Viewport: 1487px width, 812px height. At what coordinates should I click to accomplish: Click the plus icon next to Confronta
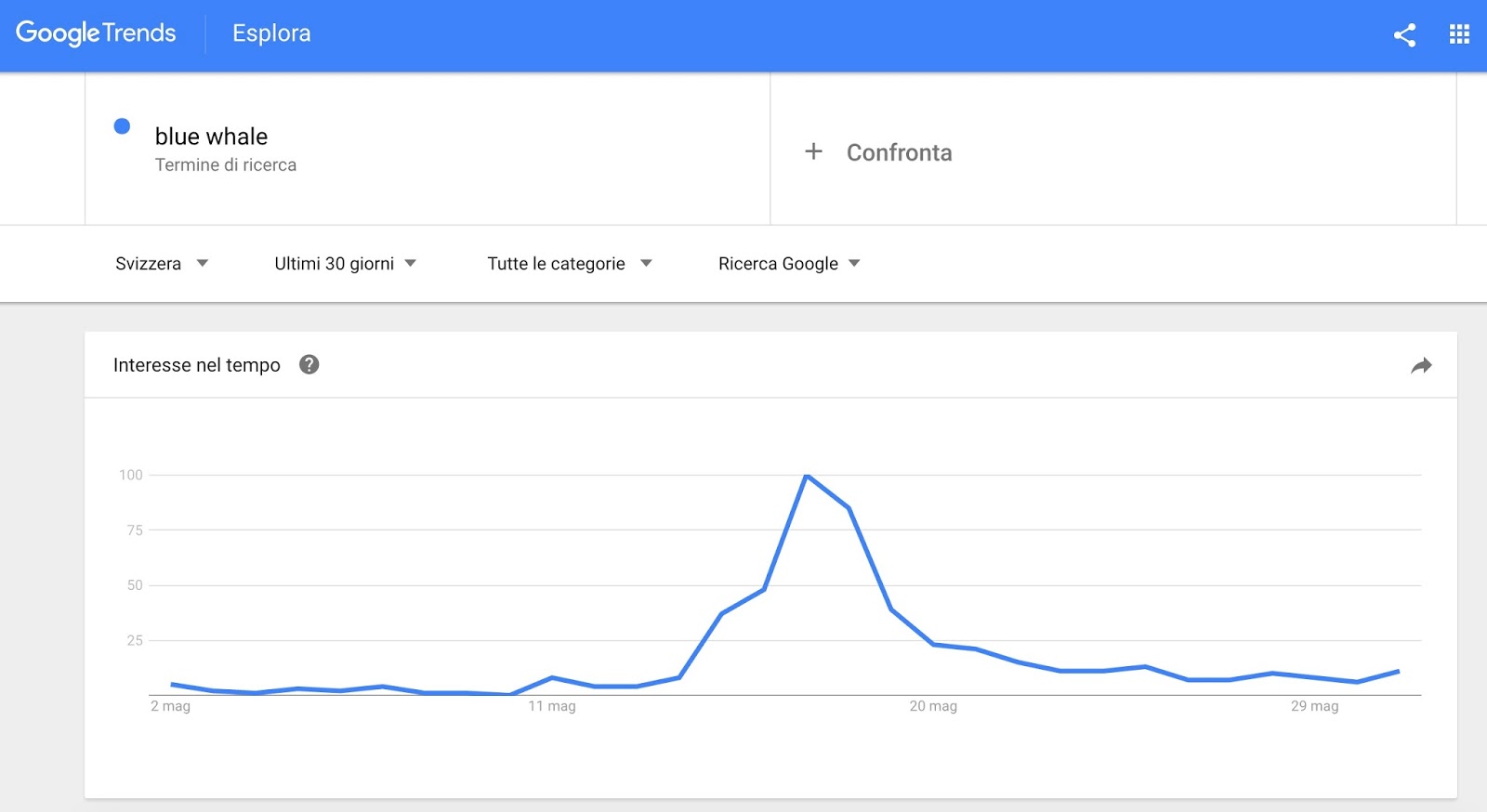(x=813, y=151)
